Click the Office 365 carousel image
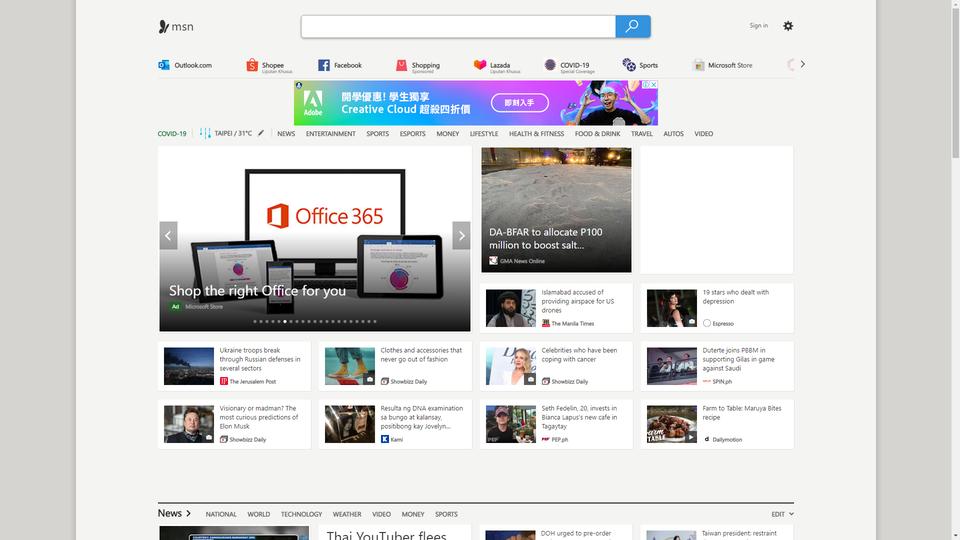The height and width of the screenshot is (540, 960). 315,239
